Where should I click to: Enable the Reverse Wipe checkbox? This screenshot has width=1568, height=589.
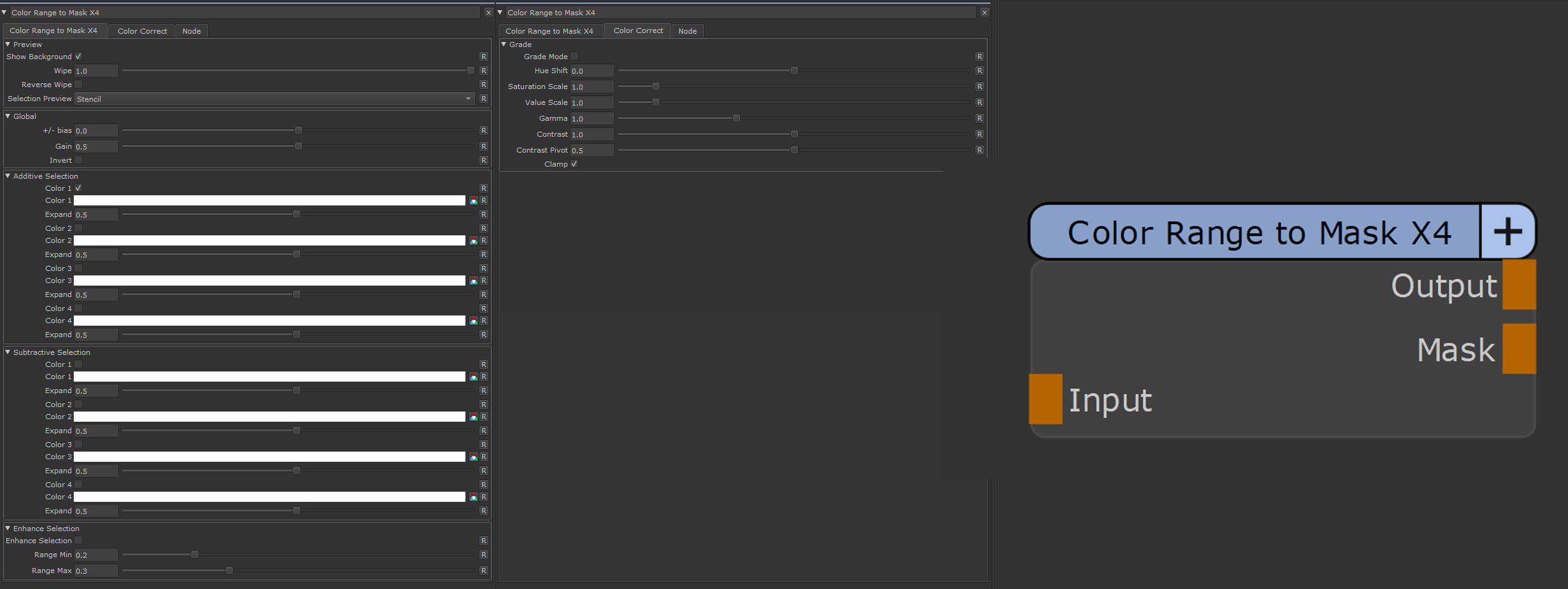(x=78, y=85)
